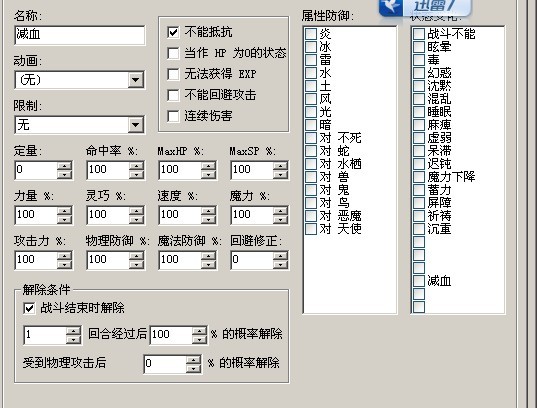Tick the 无法获得 EXP checkbox

coord(173,74)
